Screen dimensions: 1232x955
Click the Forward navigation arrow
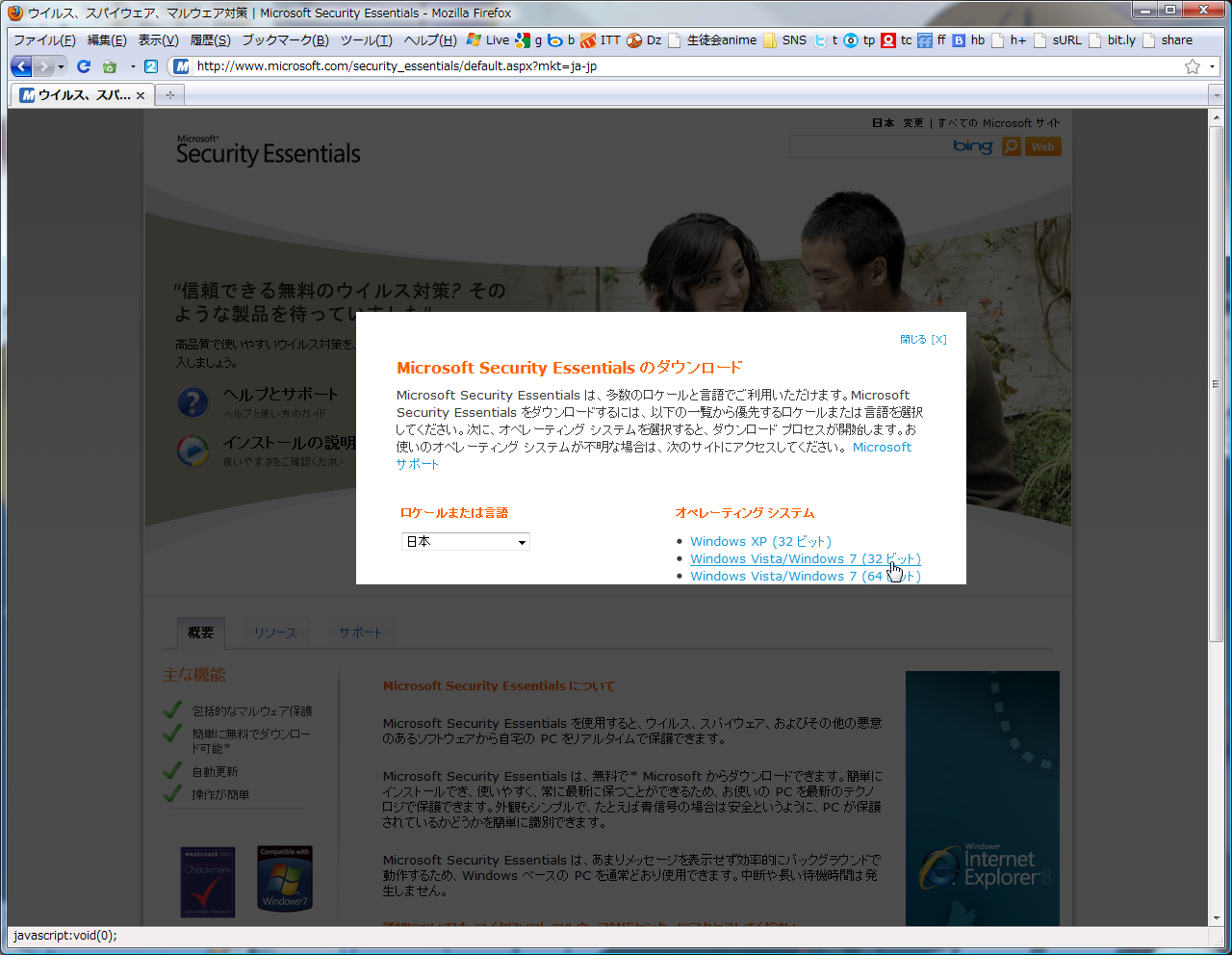[x=44, y=66]
